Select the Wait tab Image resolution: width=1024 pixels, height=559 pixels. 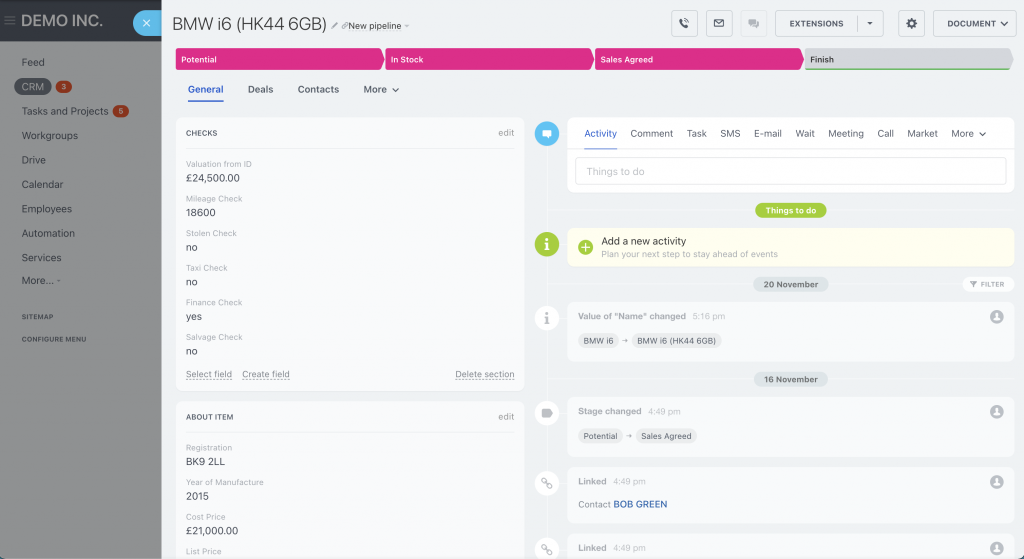805,133
